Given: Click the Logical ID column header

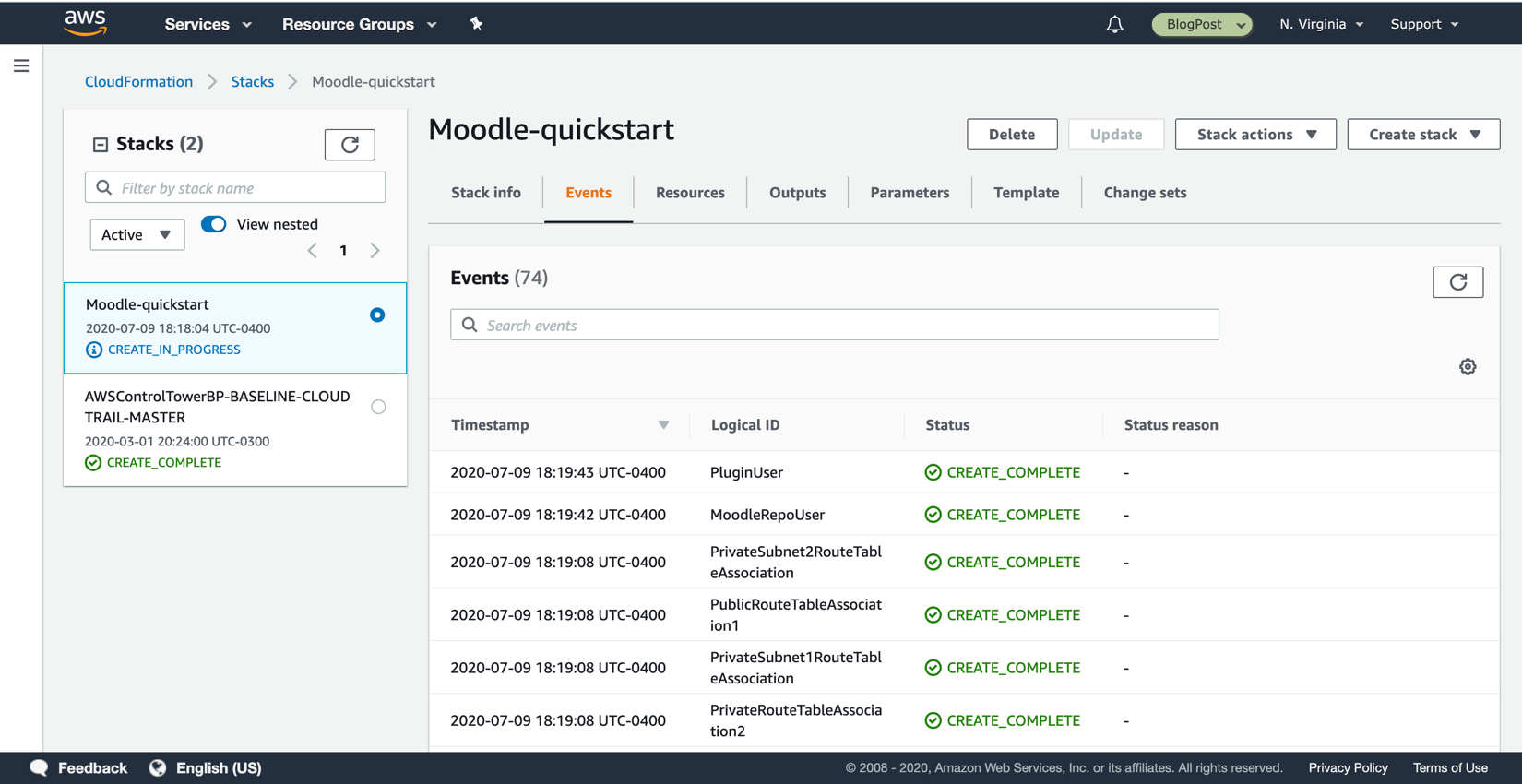Looking at the screenshot, I should point(745,425).
